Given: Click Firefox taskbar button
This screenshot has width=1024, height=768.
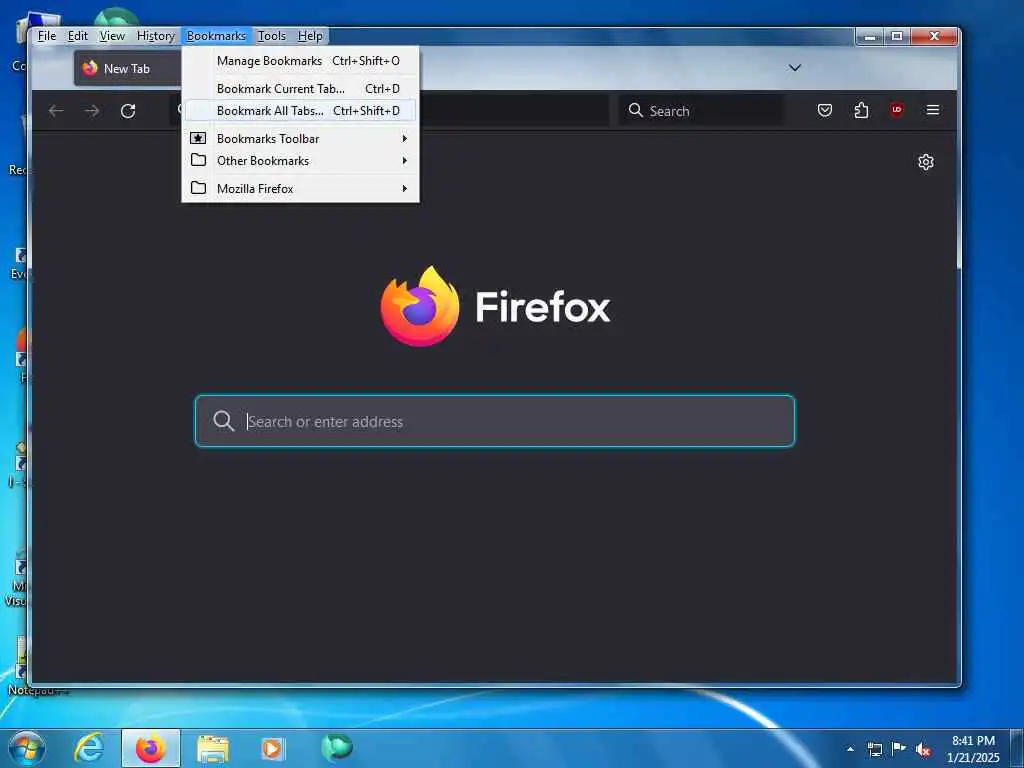Looking at the screenshot, I should click(x=150, y=748).
